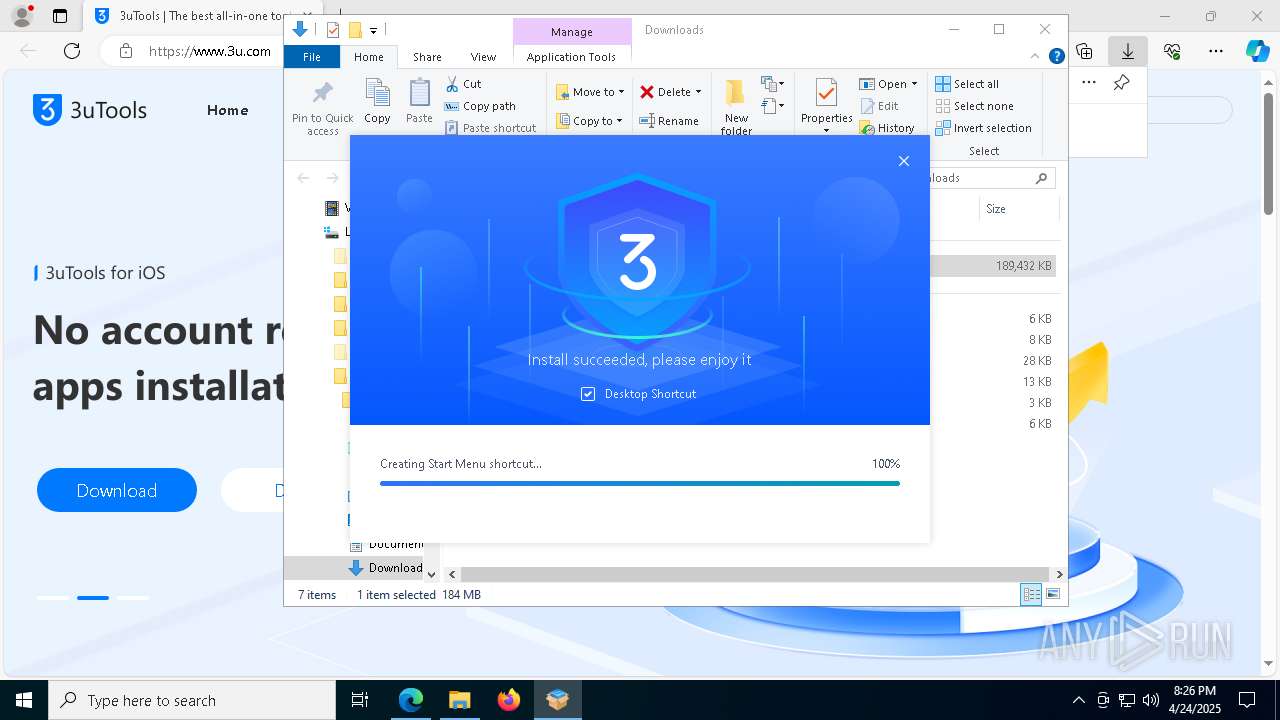Click Edit in the Explorer ribbon
The width and height of the screenshot is (1280, 720).
pos(879,106)
